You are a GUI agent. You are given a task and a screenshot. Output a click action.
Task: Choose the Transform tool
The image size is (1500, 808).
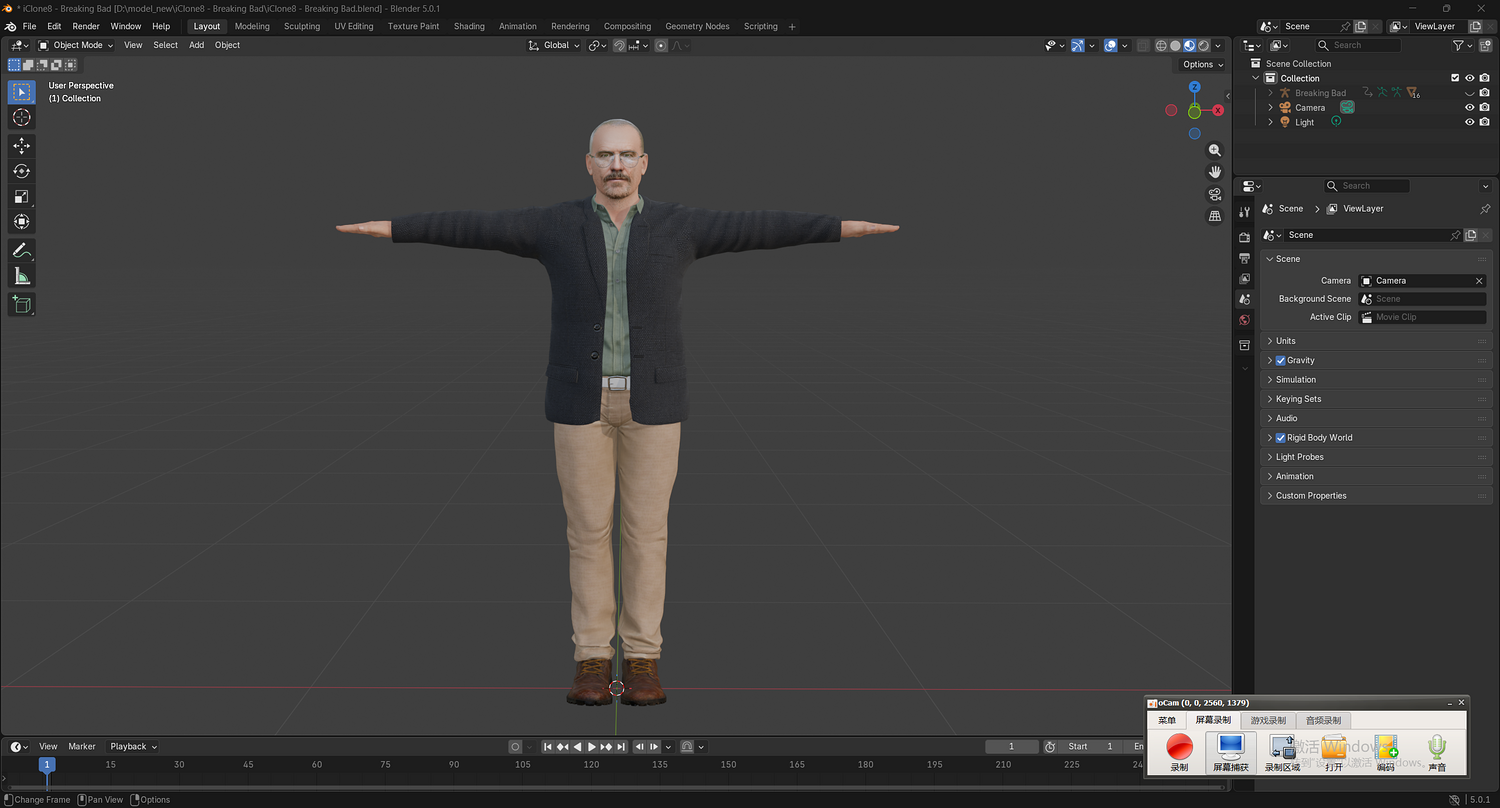coord(21,221)
